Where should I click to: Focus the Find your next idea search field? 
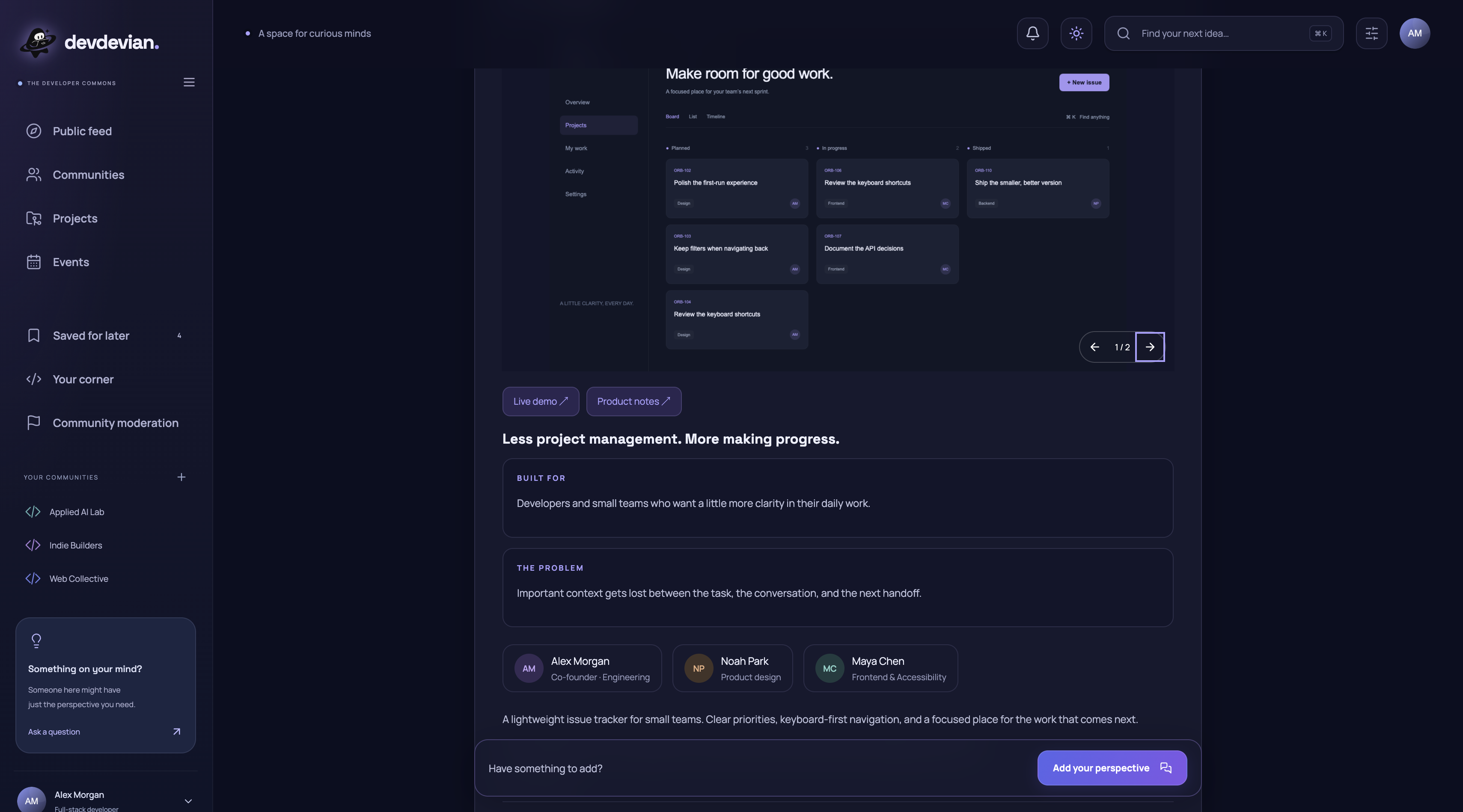(1224, 33)
